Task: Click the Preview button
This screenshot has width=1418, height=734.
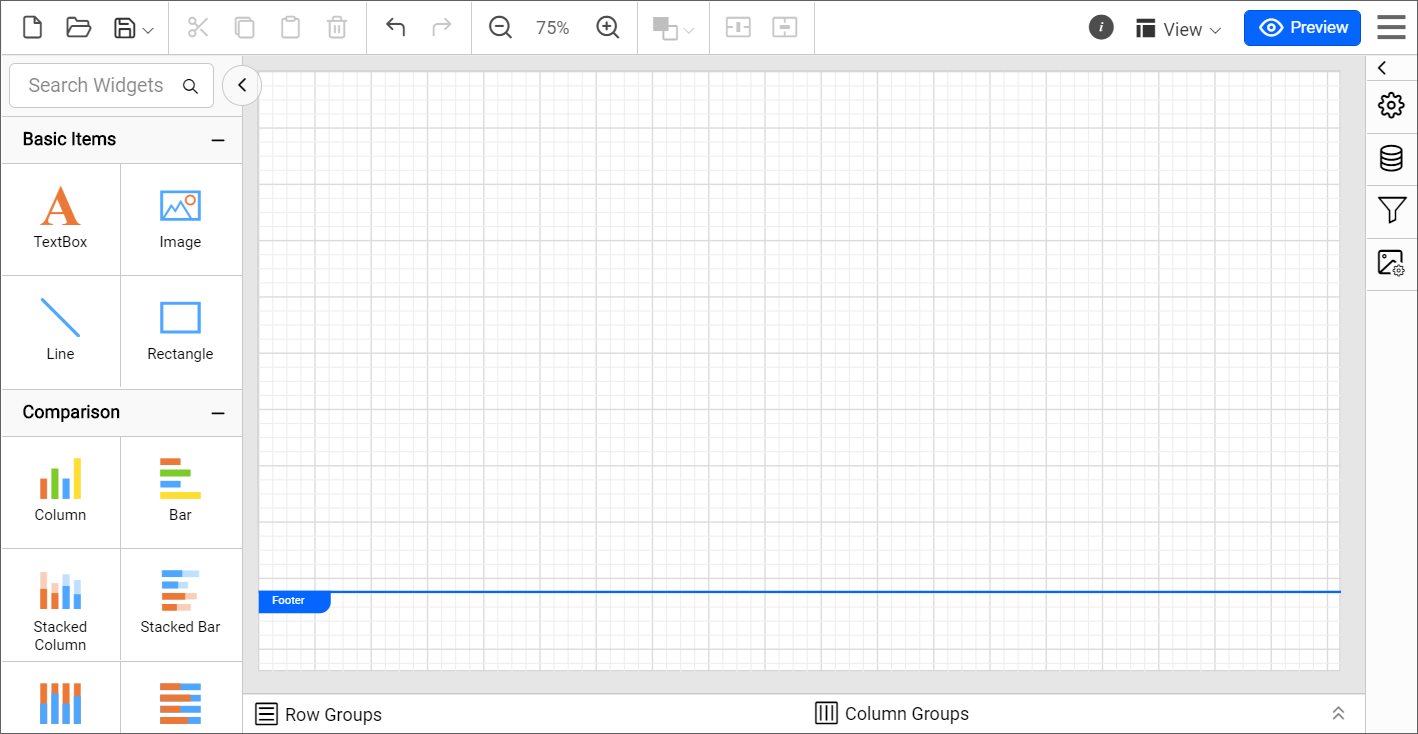Action: [1302, 28]
